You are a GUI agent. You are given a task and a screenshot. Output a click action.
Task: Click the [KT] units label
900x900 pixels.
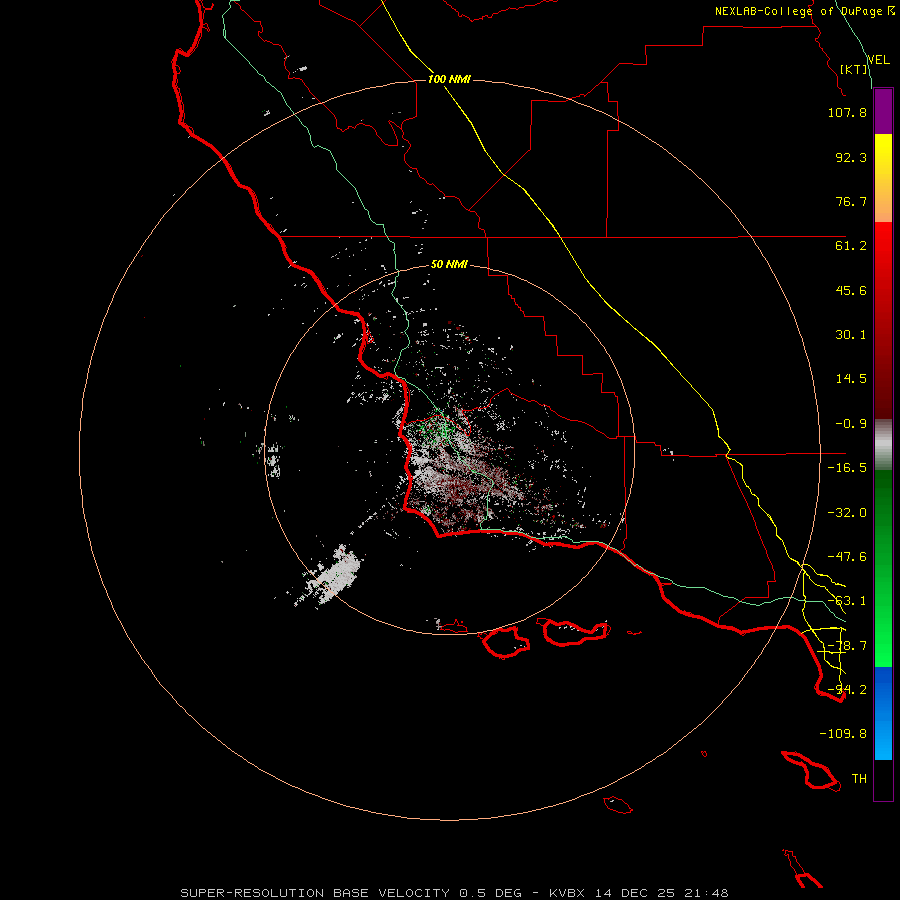pos(854,69)
